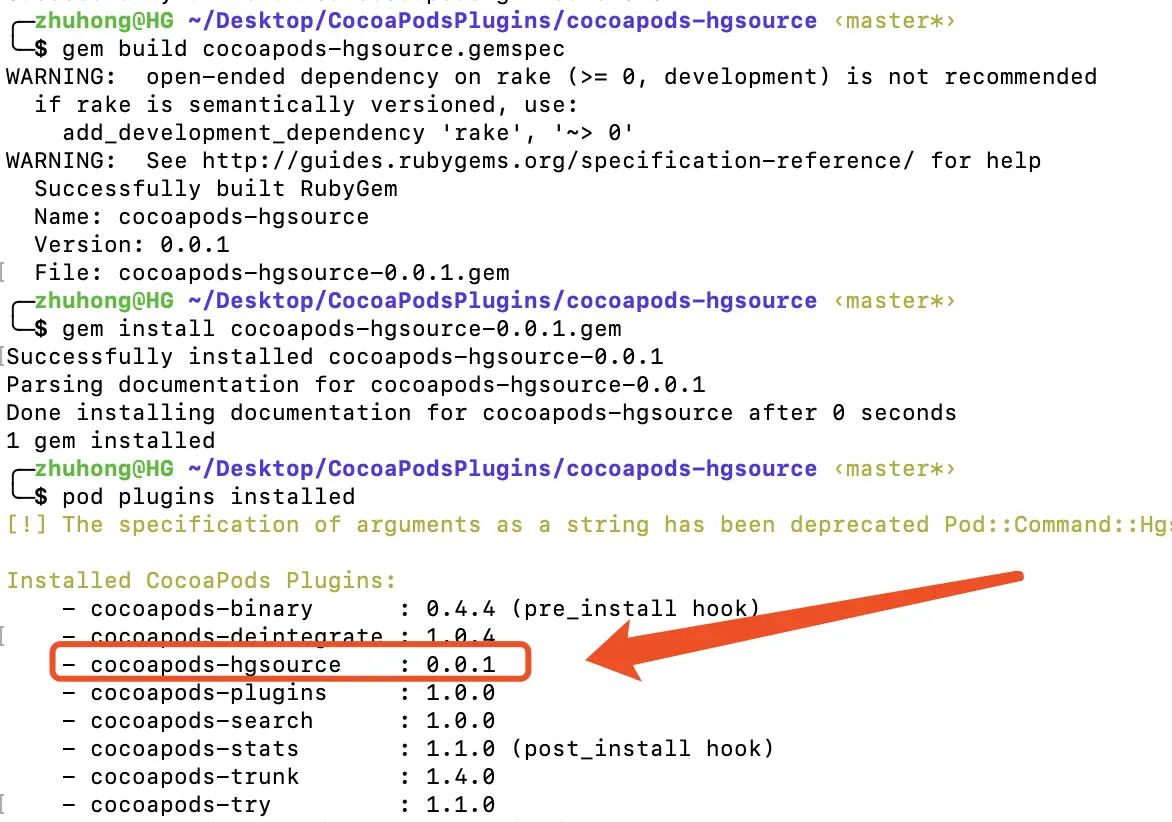Viewport: 1172px width, 822px height.
Task: Click the cocoapods-stats 1.1.0 row
Action: 418,749
